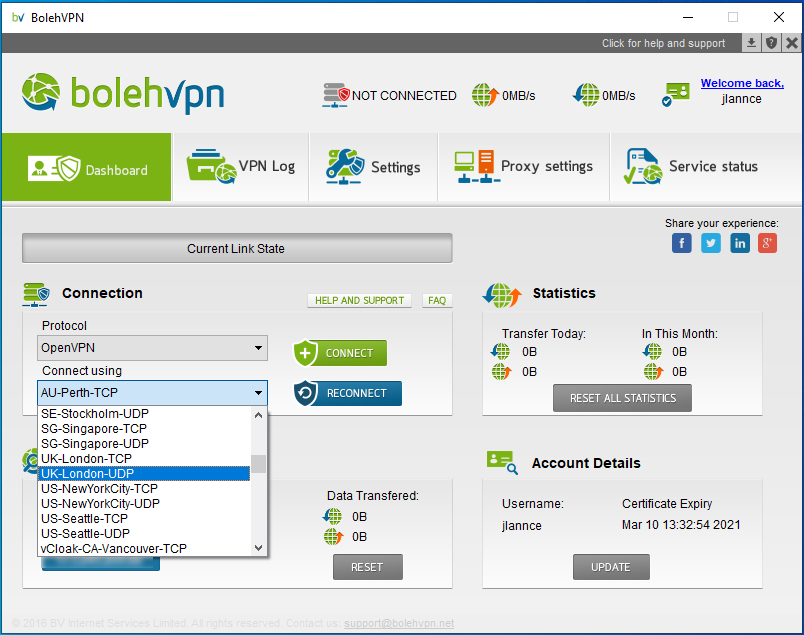Screen dimensions: 804x635
Task: Click the shield help icon in top bar
Action: tap(771, 43)
